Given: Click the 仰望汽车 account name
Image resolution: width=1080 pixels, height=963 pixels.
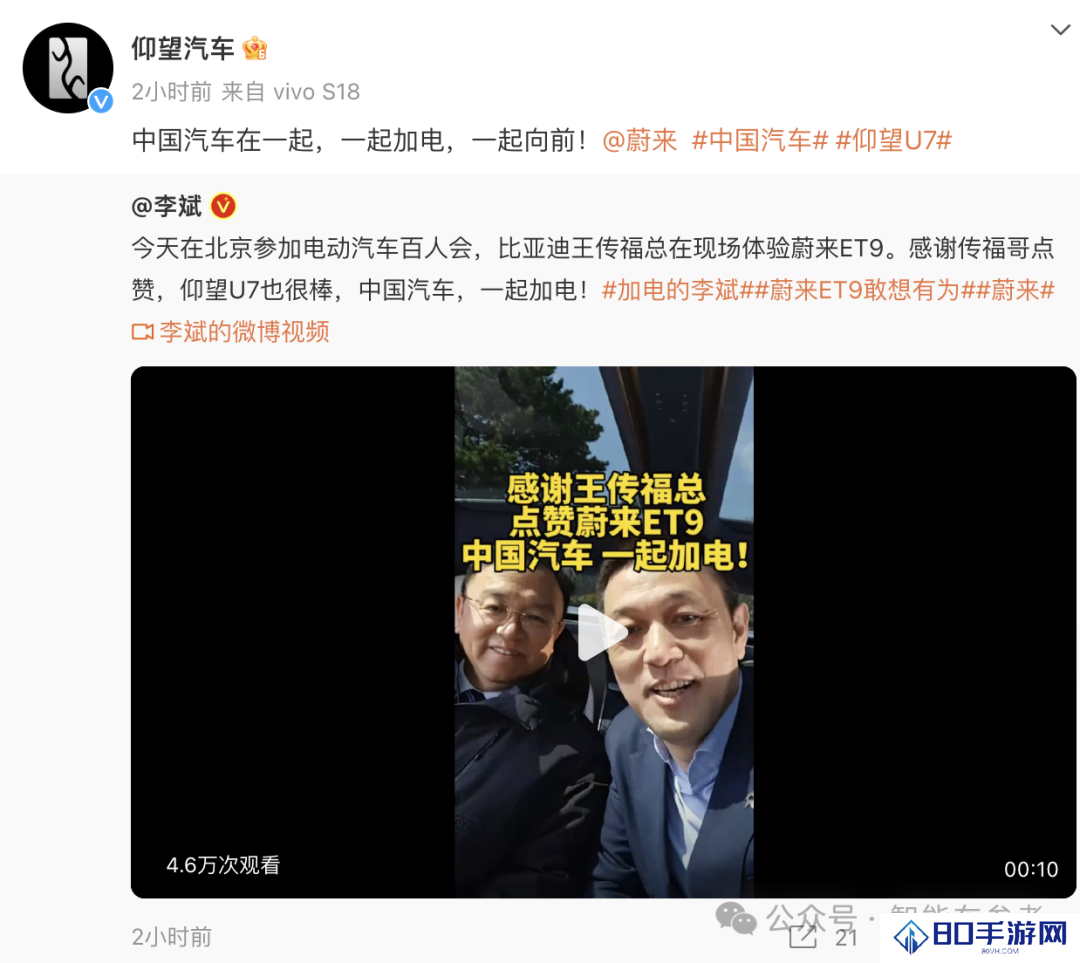Looking at the screenshot, I should tap(183, 48).
